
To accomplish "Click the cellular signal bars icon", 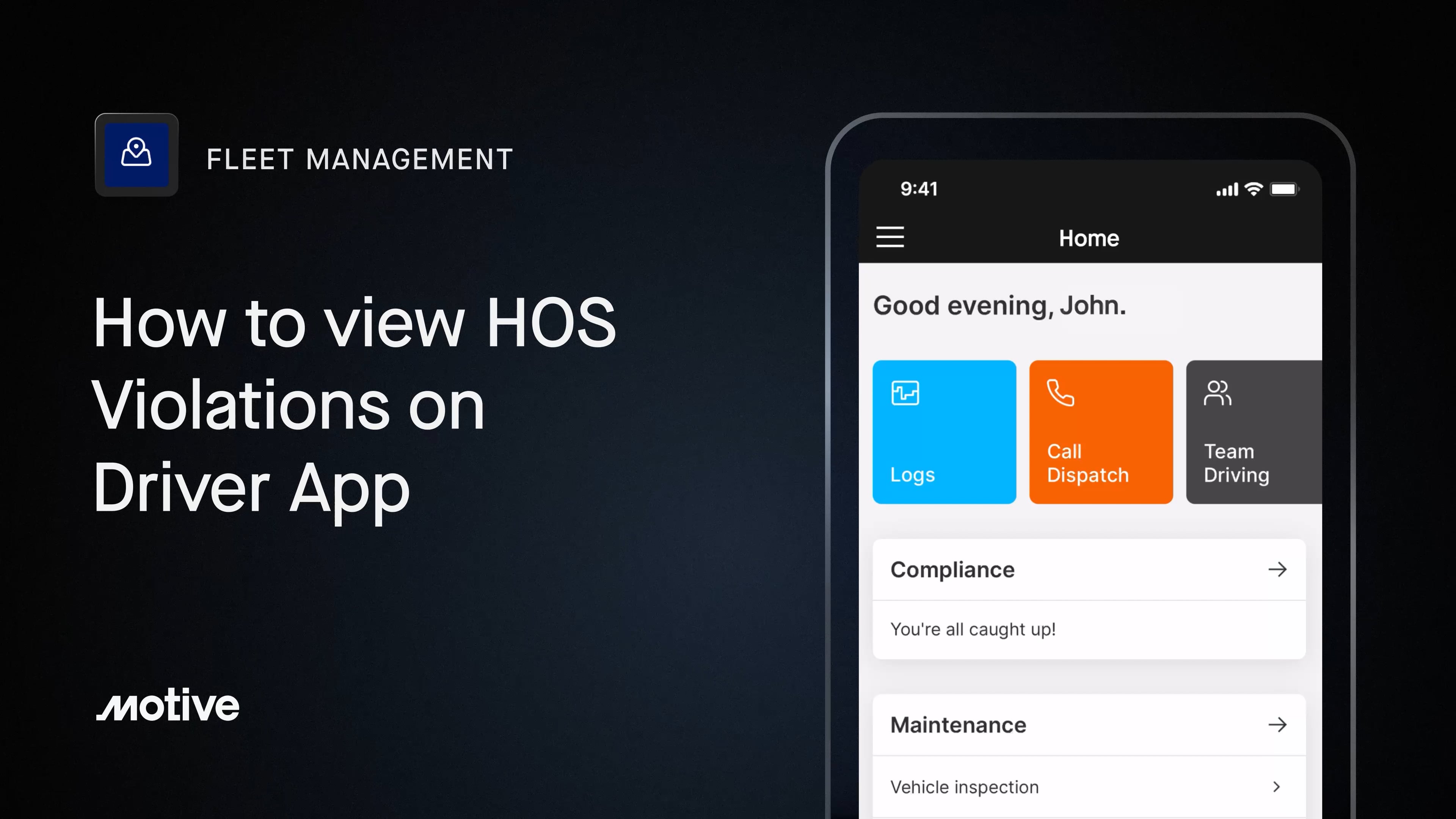I will [1227, 189].
